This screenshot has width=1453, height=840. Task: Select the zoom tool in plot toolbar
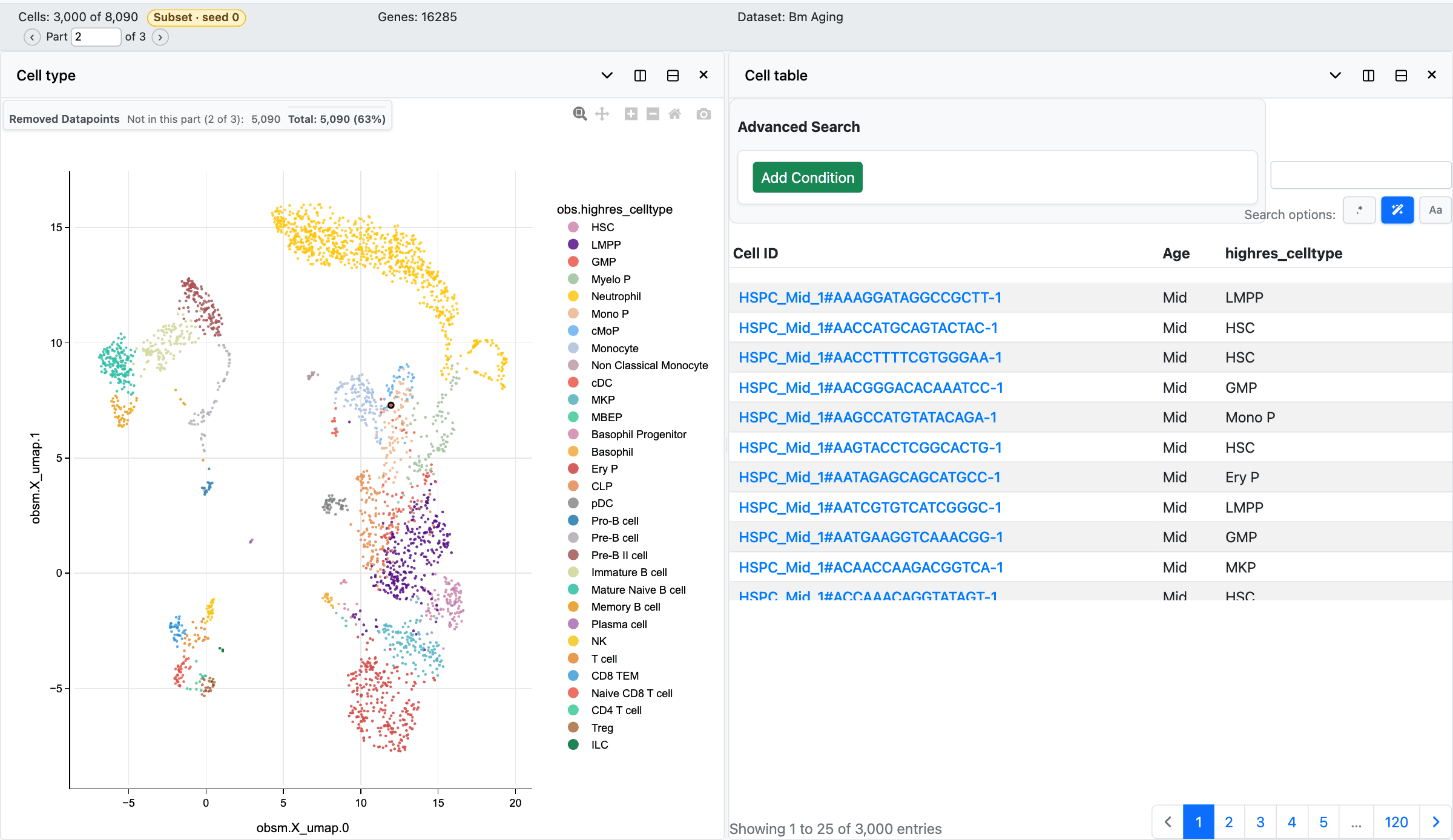pyautogui.click(x=580, y=114)
